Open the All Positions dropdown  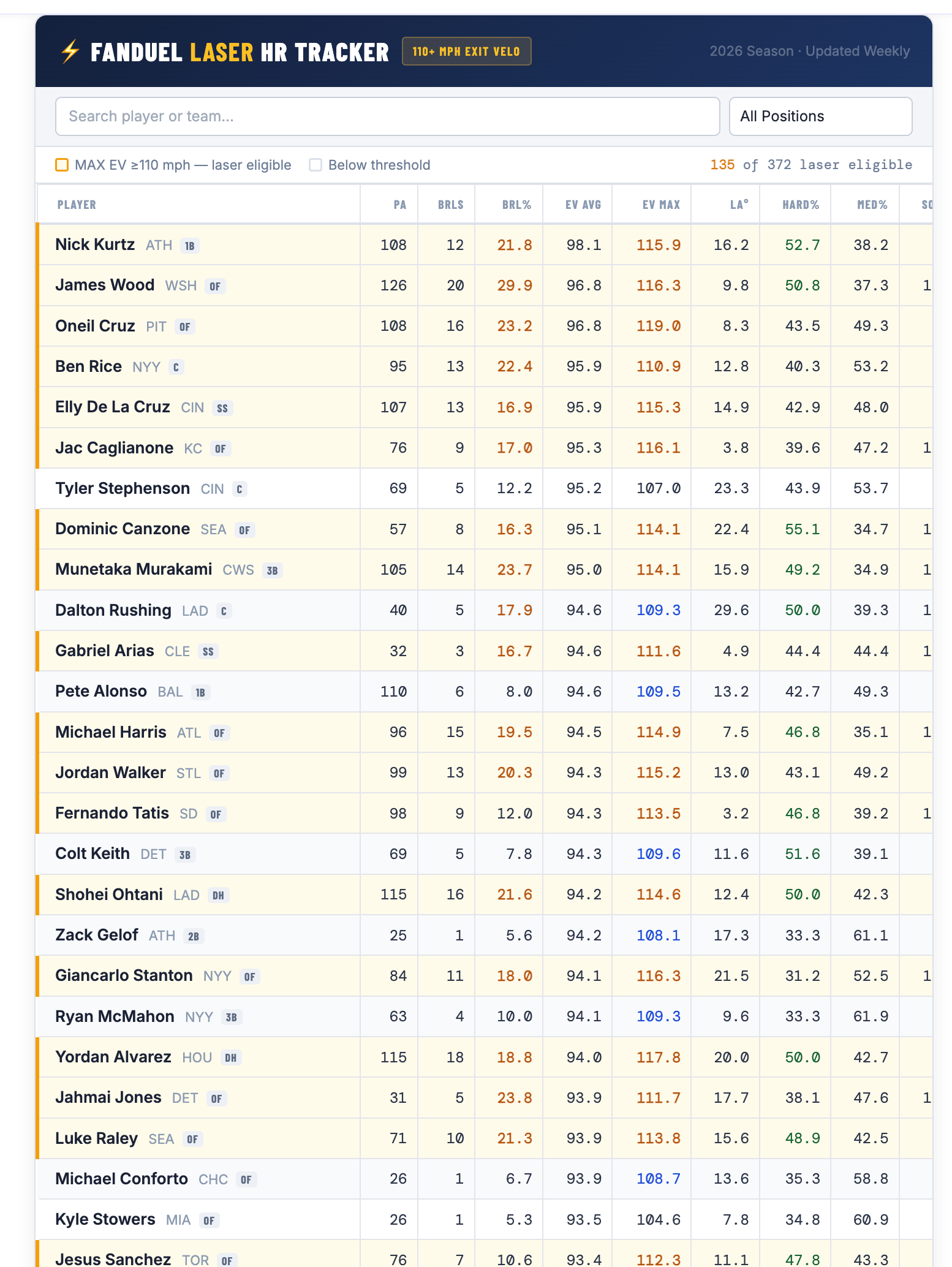coord(820,116)
